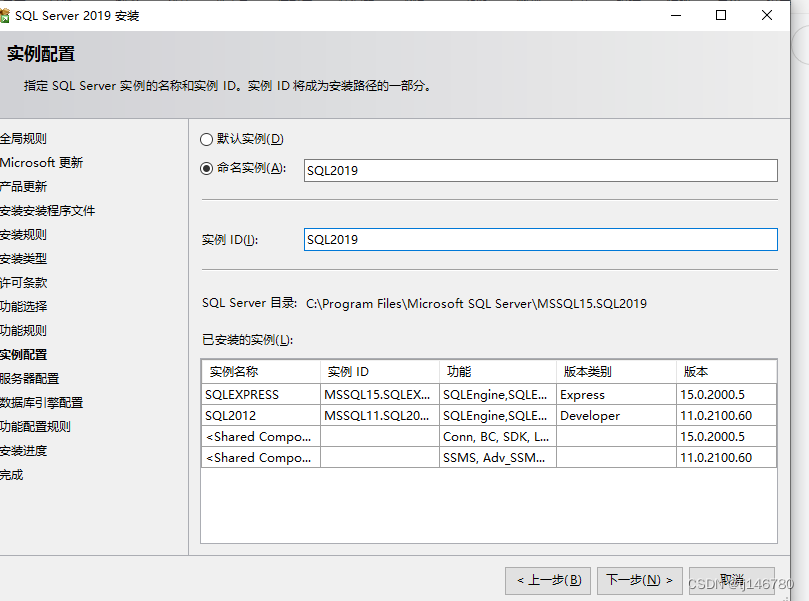Select the 许可条款 step
809x601 pixels.
(x=23, y=283)
